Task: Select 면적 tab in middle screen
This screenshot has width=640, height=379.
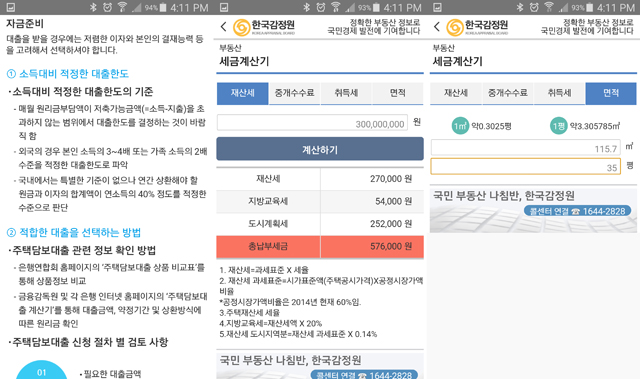Action: tap(398, 93)
